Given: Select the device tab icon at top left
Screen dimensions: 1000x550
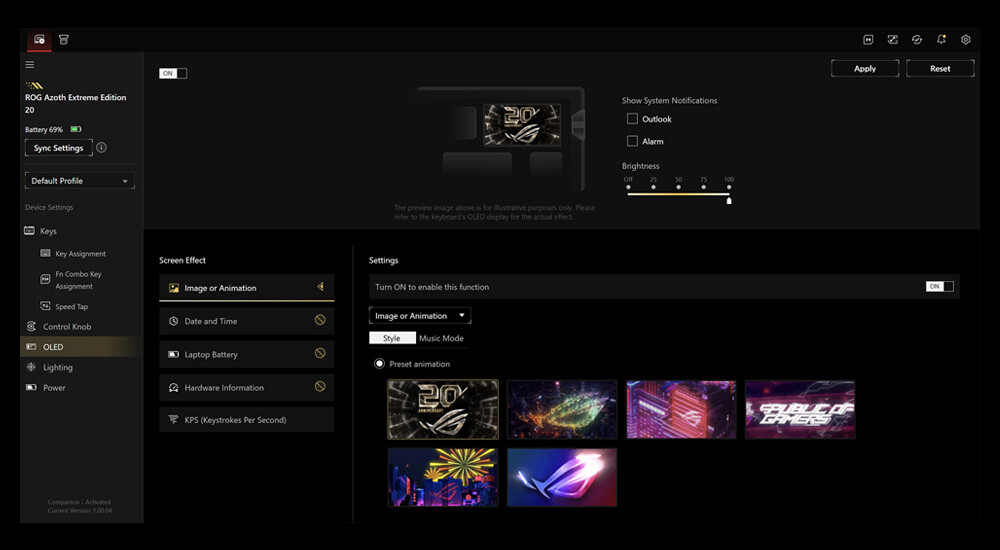Looking at the screenshot, I should (x=40, y=40).
